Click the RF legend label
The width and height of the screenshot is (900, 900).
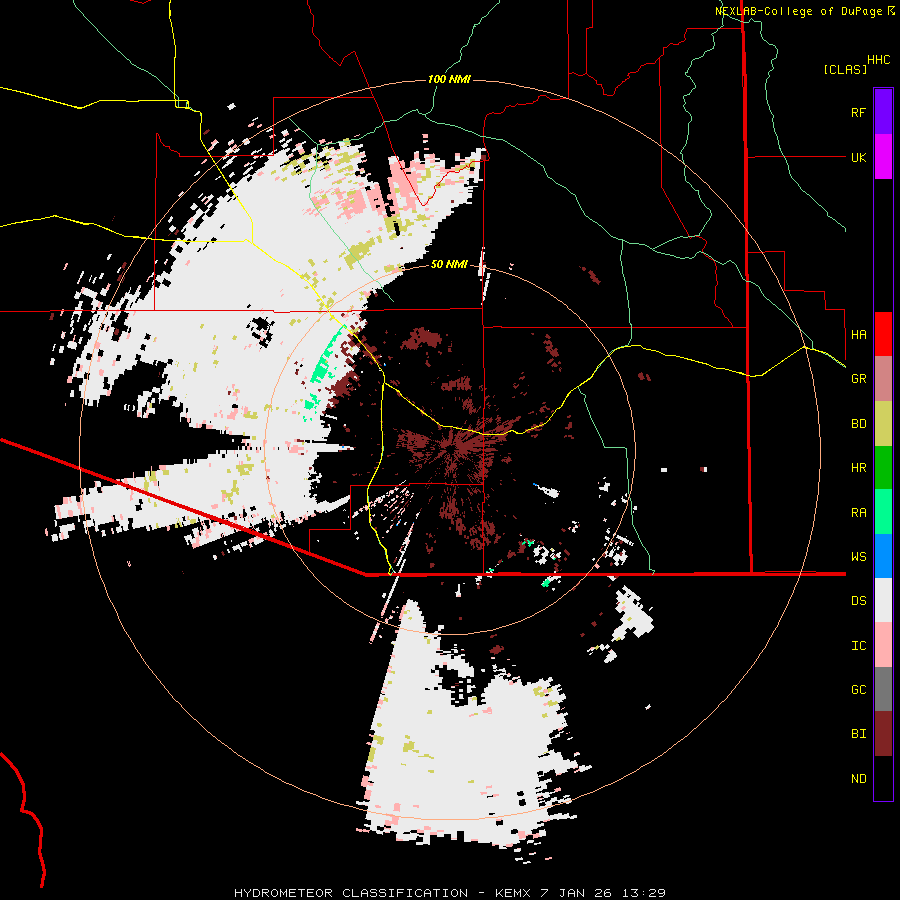(x=858, y=112)
